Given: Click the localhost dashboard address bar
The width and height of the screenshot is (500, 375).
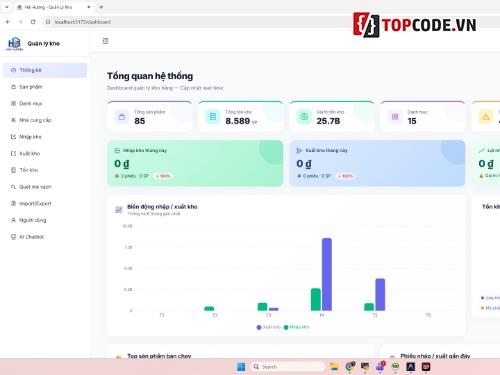Looking at the screenshot, I should coord(197,22).
